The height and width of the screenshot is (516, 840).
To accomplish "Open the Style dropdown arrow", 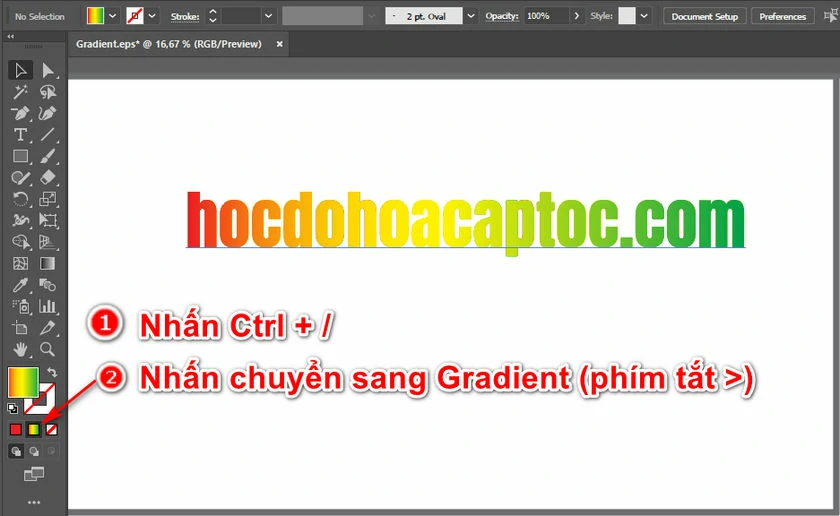I will [644, 16].
